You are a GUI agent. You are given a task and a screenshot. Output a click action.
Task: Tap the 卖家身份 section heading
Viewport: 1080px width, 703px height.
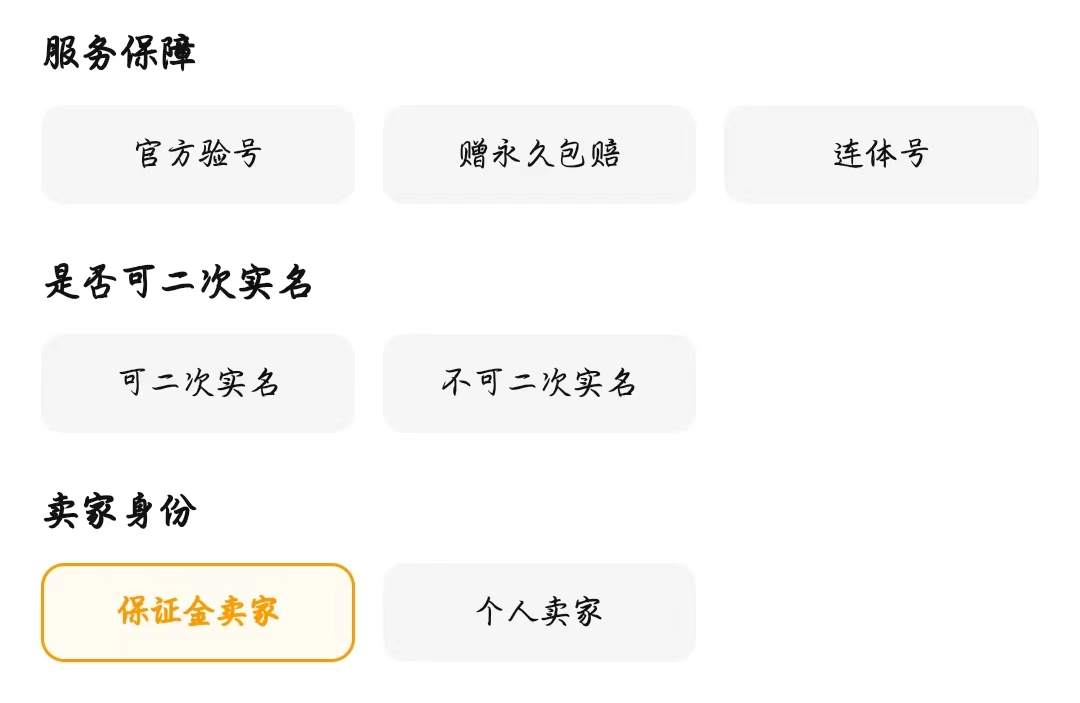click(x=120, y=512)
